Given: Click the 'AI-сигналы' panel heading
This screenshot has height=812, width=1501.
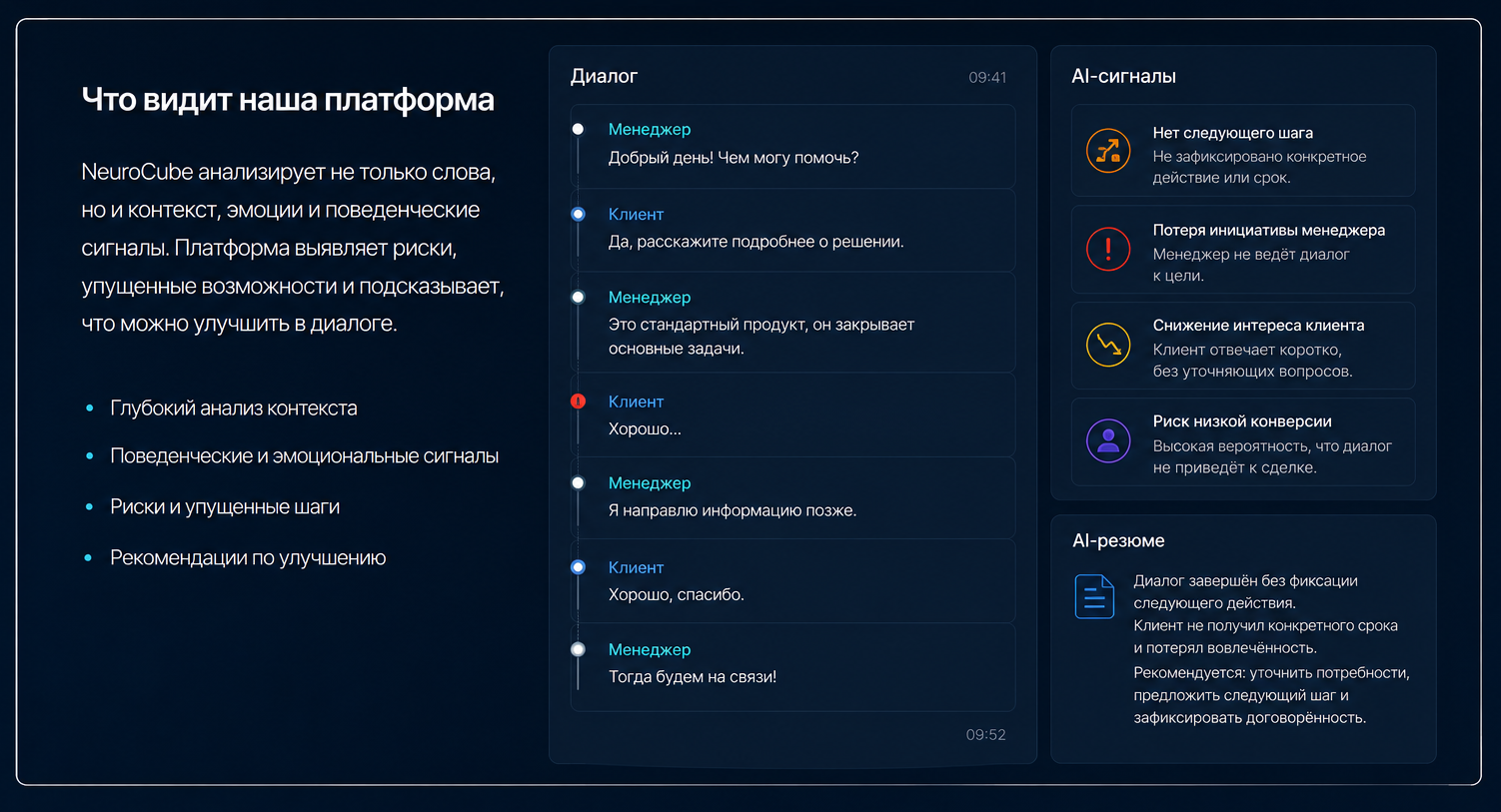Looking at the screenshot, I should point(1123,77).
